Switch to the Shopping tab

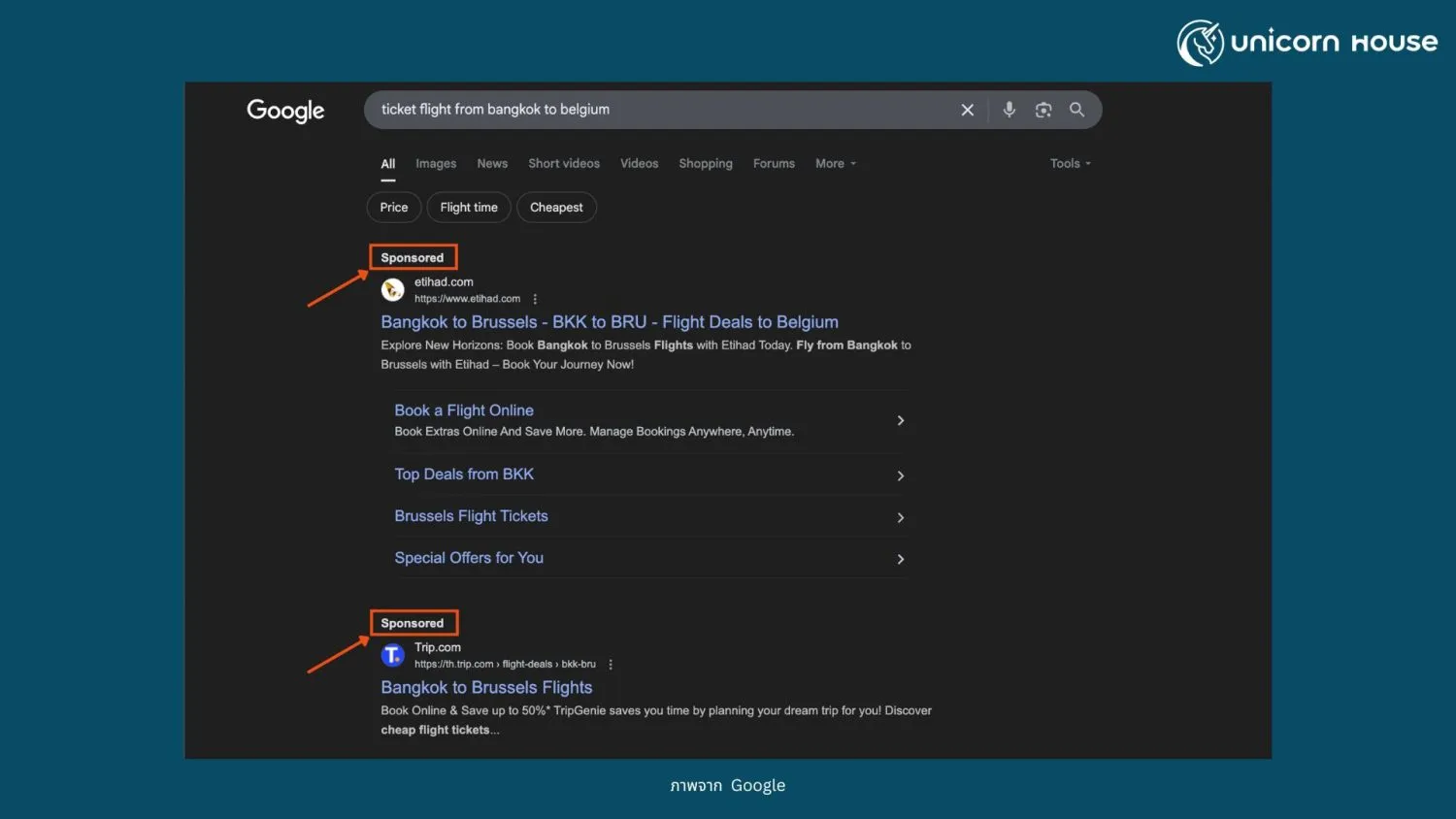[706, 164]
